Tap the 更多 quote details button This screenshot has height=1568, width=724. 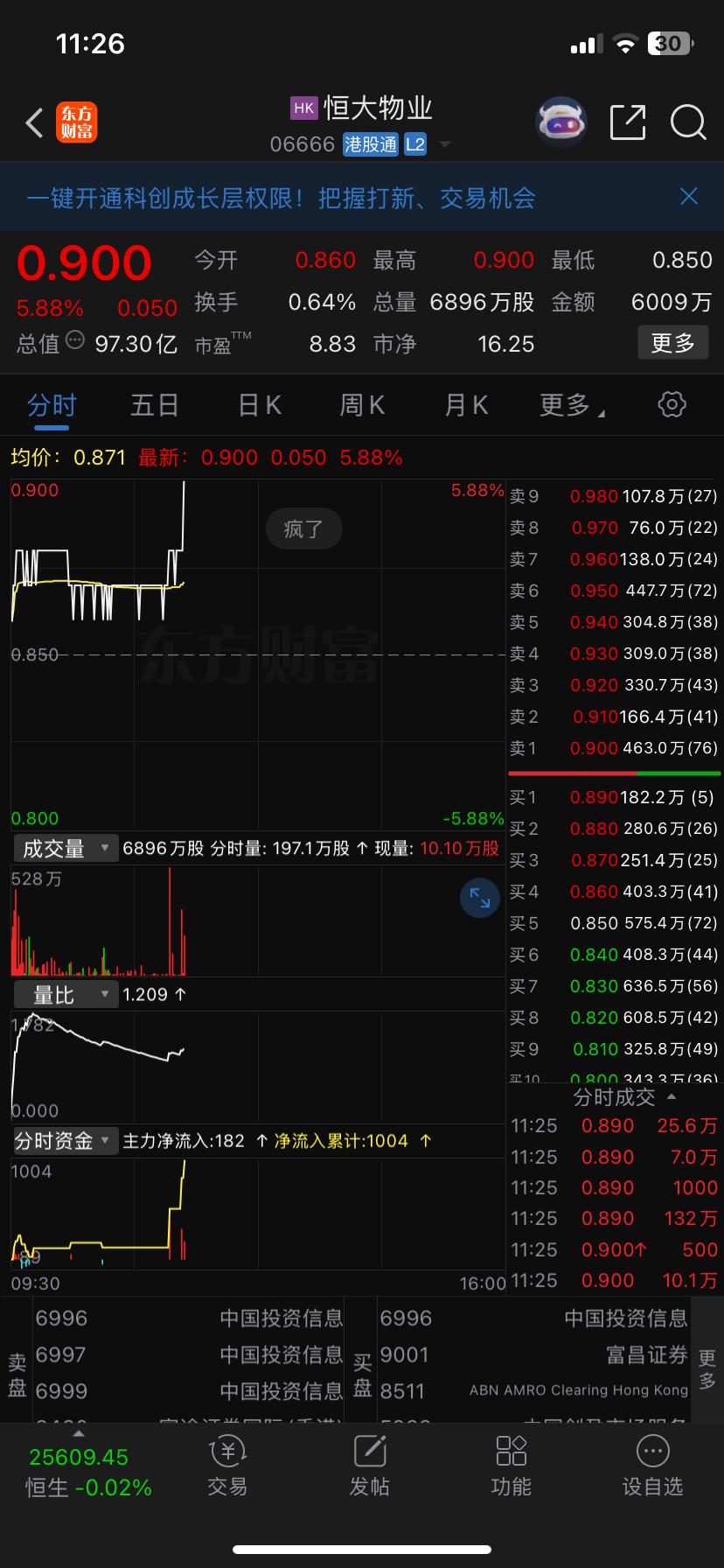(x=672, y=343)
